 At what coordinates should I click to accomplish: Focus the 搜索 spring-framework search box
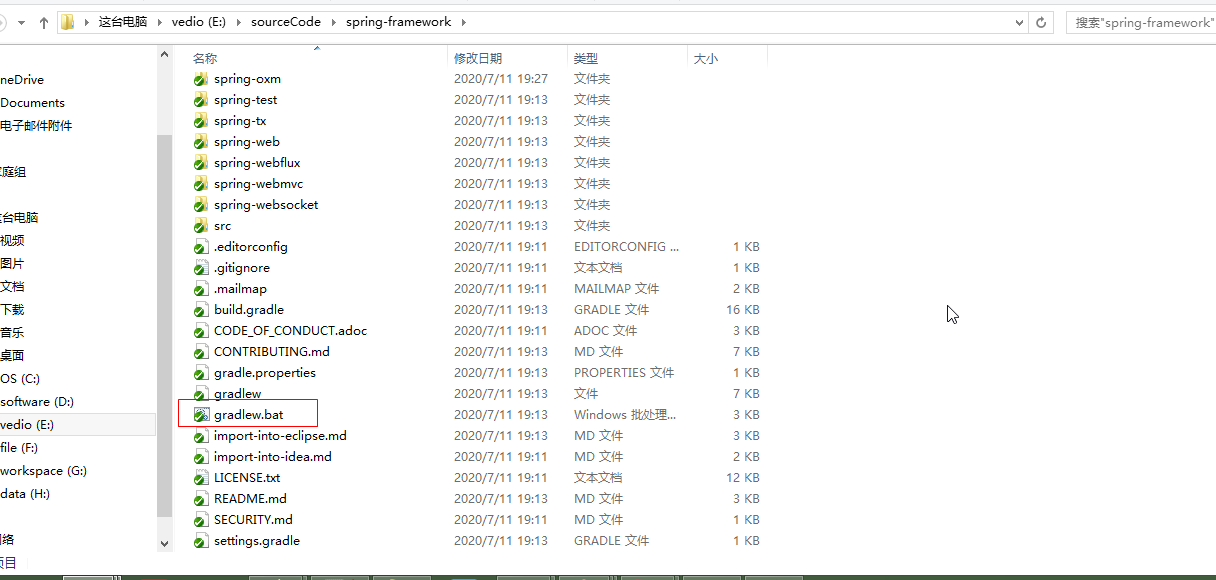pyautogui.click(x=1142, y=22)
